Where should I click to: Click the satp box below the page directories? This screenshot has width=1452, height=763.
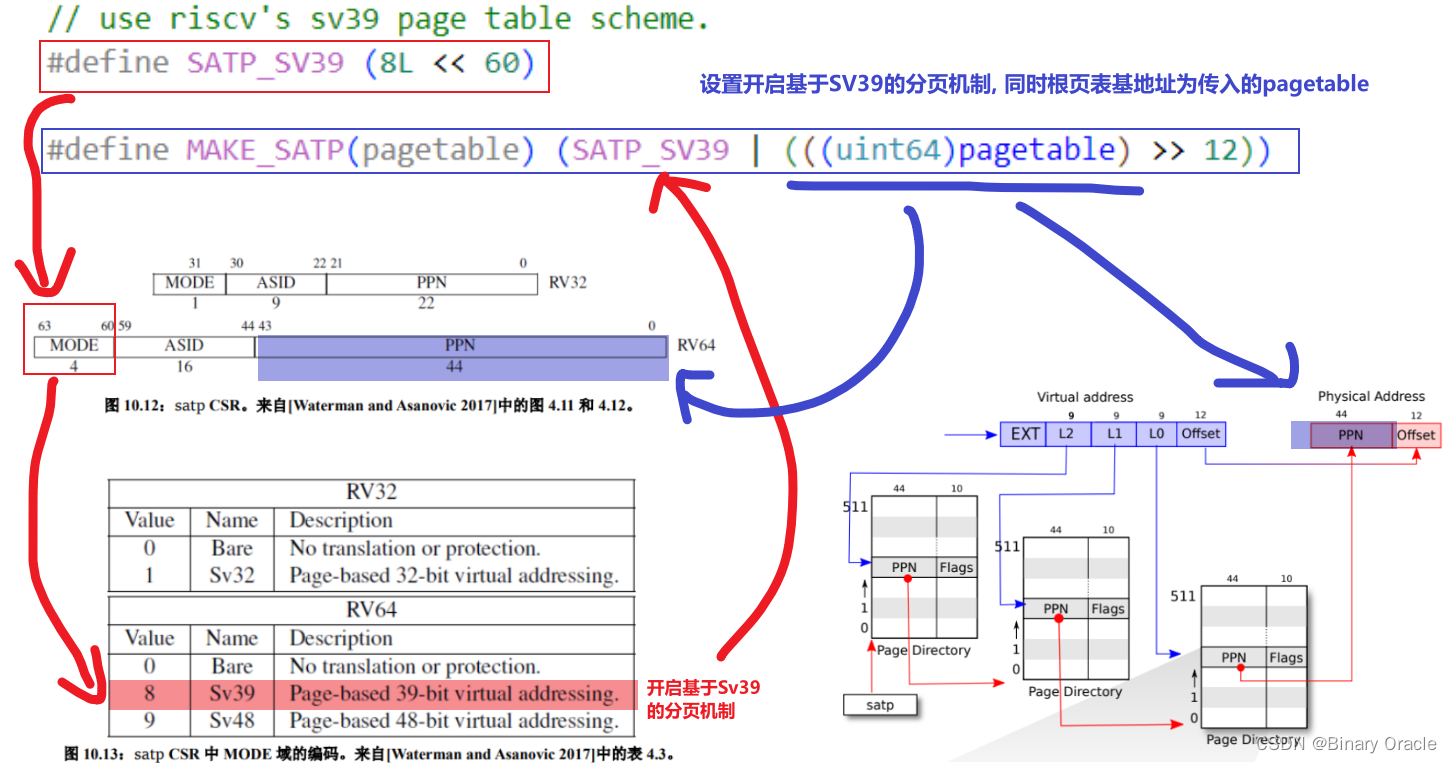(x=880, y=705)
